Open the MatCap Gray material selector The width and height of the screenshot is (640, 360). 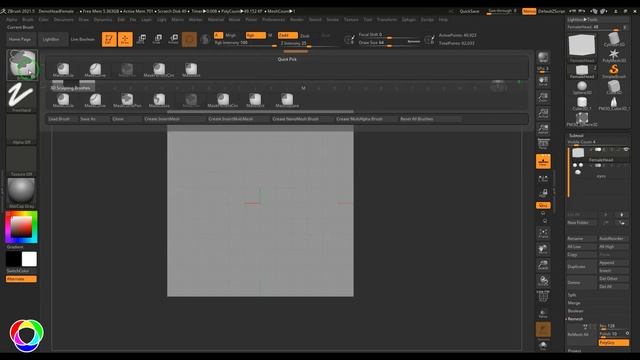click(x=21, y=193)
